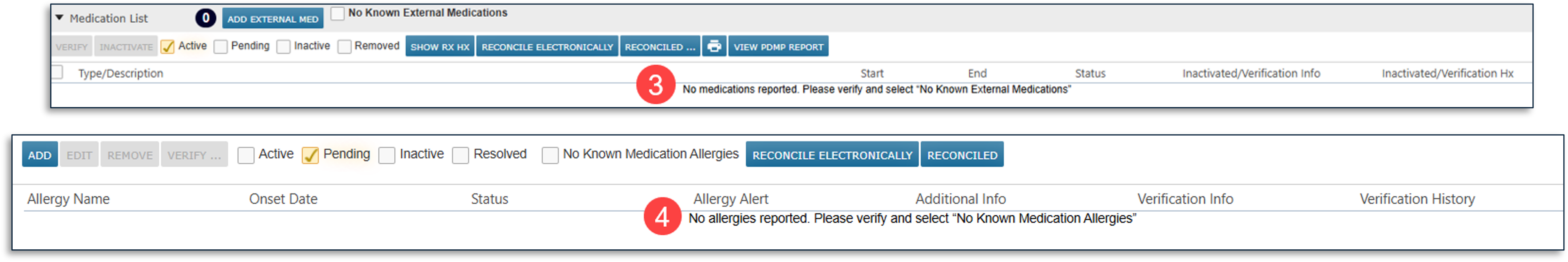Screen dimensions: 1568x262
Task: Click the printer icon button
Action: [x=714, y=46]
